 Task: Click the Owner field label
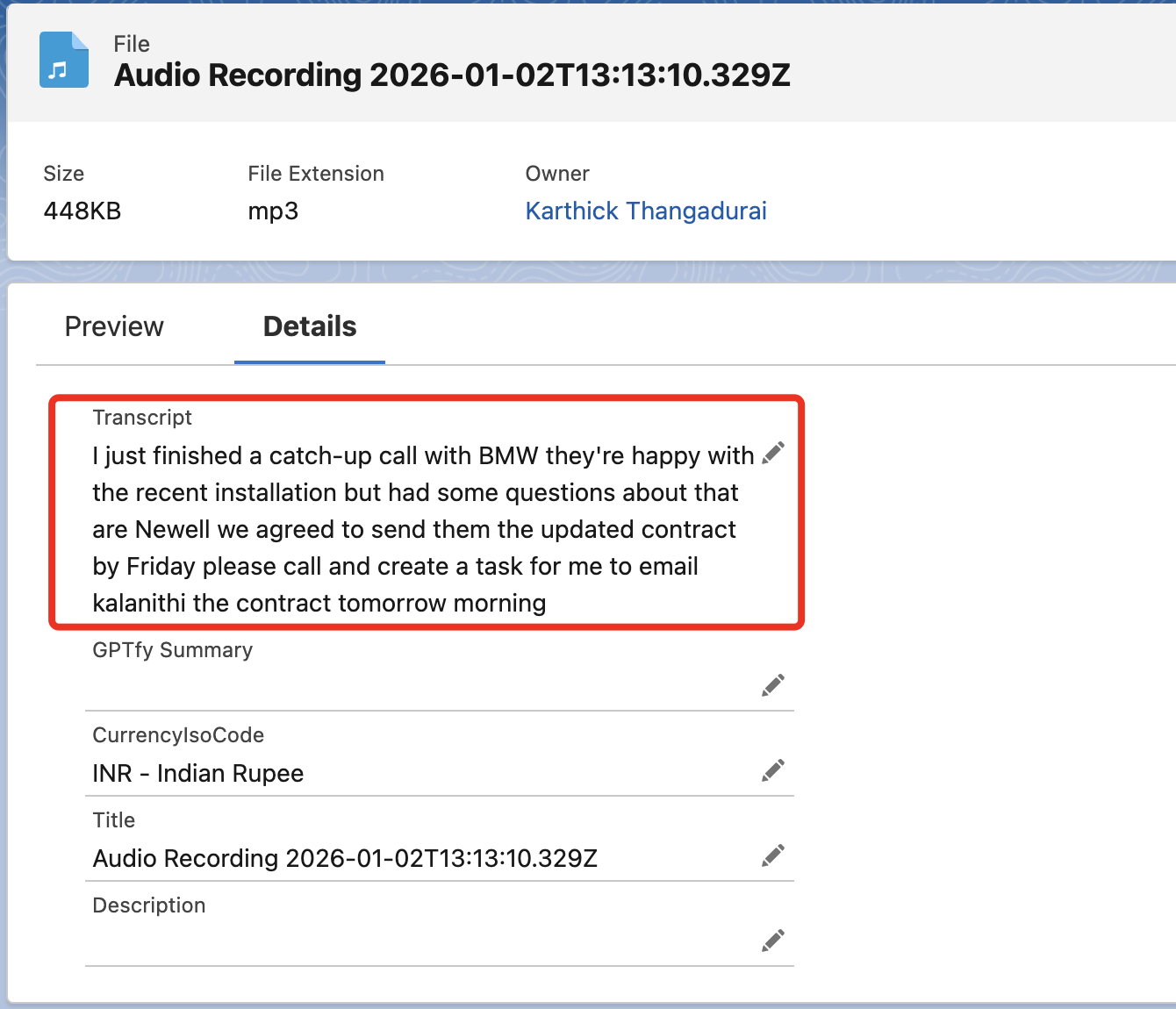(x=557, y=174)
